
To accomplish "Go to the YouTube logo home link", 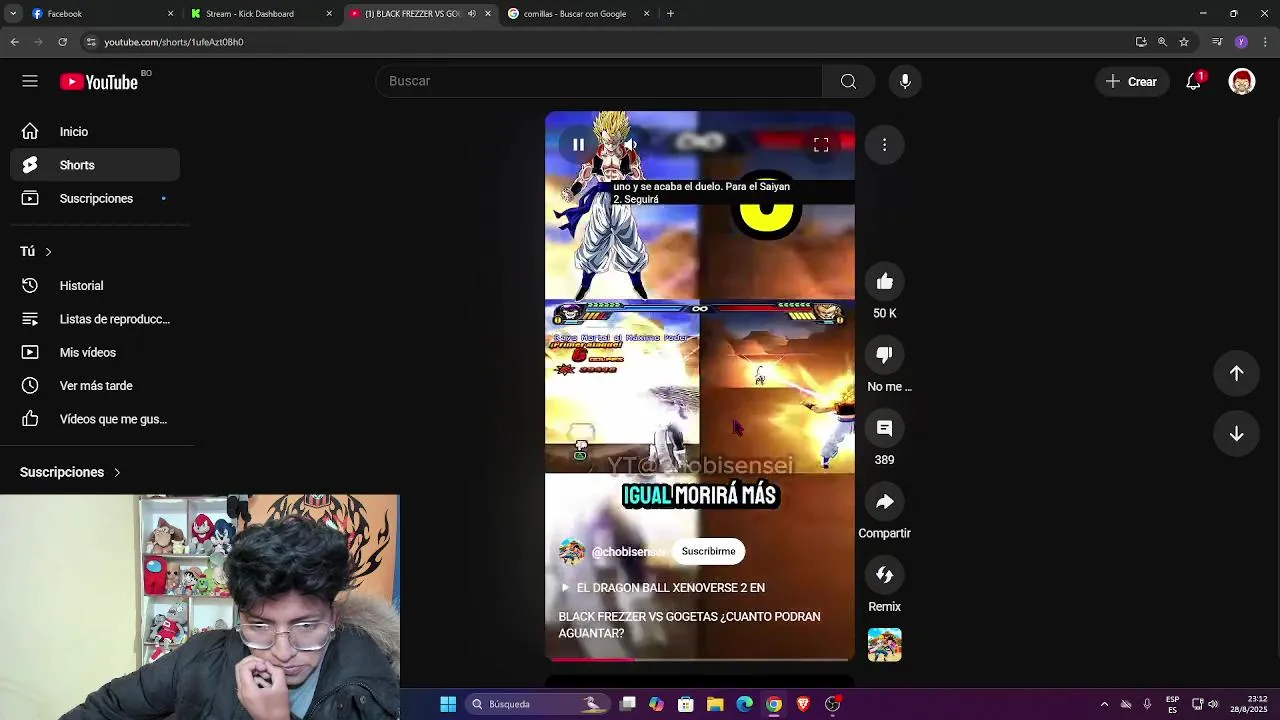I will 99,82.
